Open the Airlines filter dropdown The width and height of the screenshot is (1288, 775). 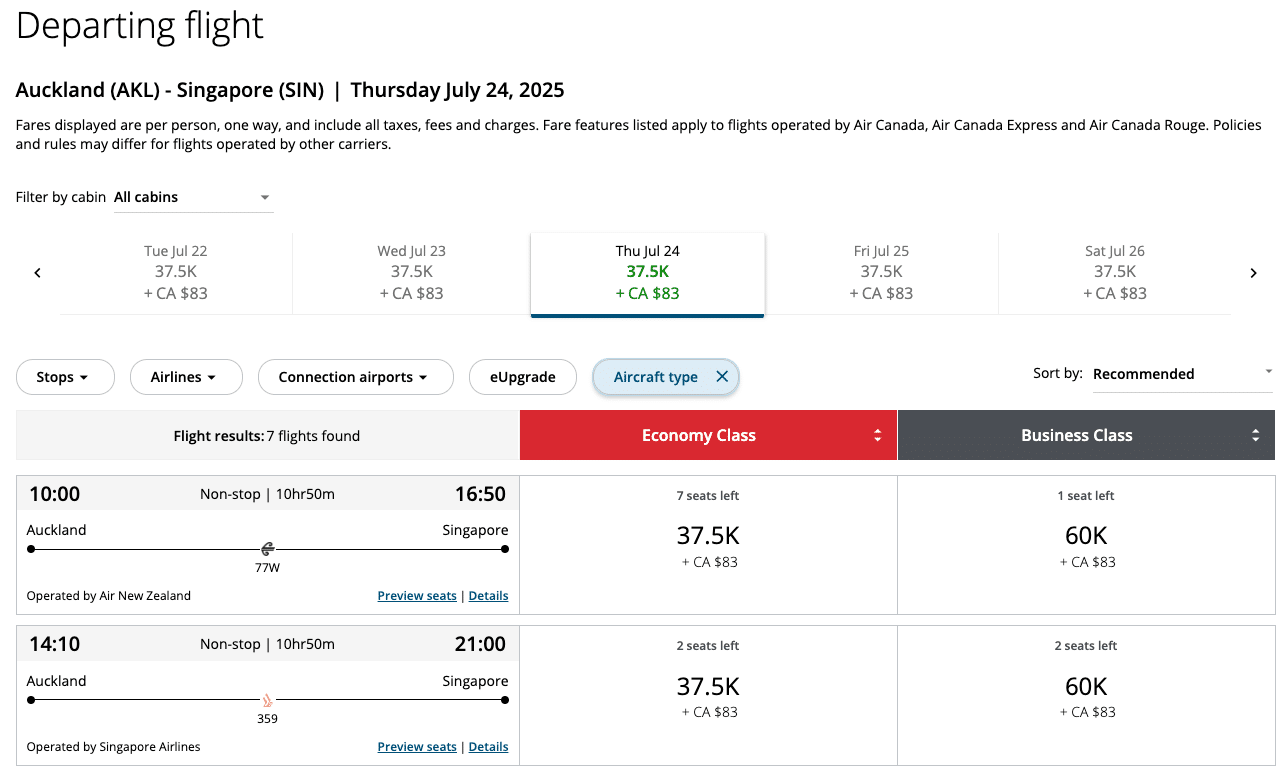click(186, 377)
